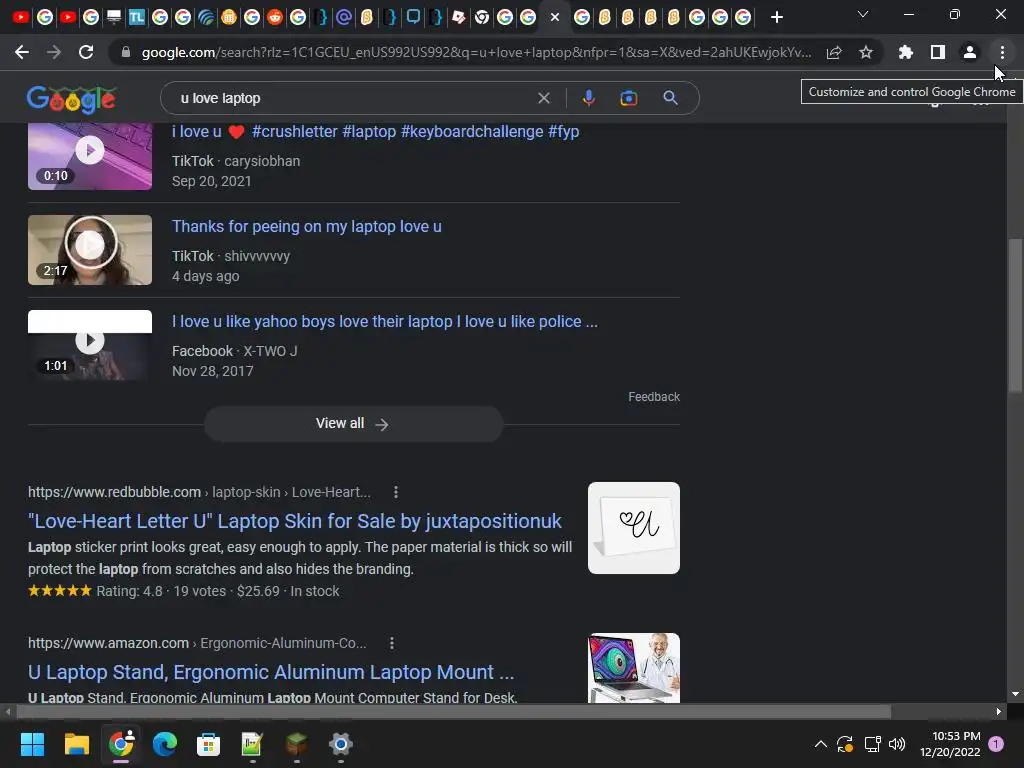1024x768 pixels.
Task: Open the clock and date panel
Action: point(950,744)
